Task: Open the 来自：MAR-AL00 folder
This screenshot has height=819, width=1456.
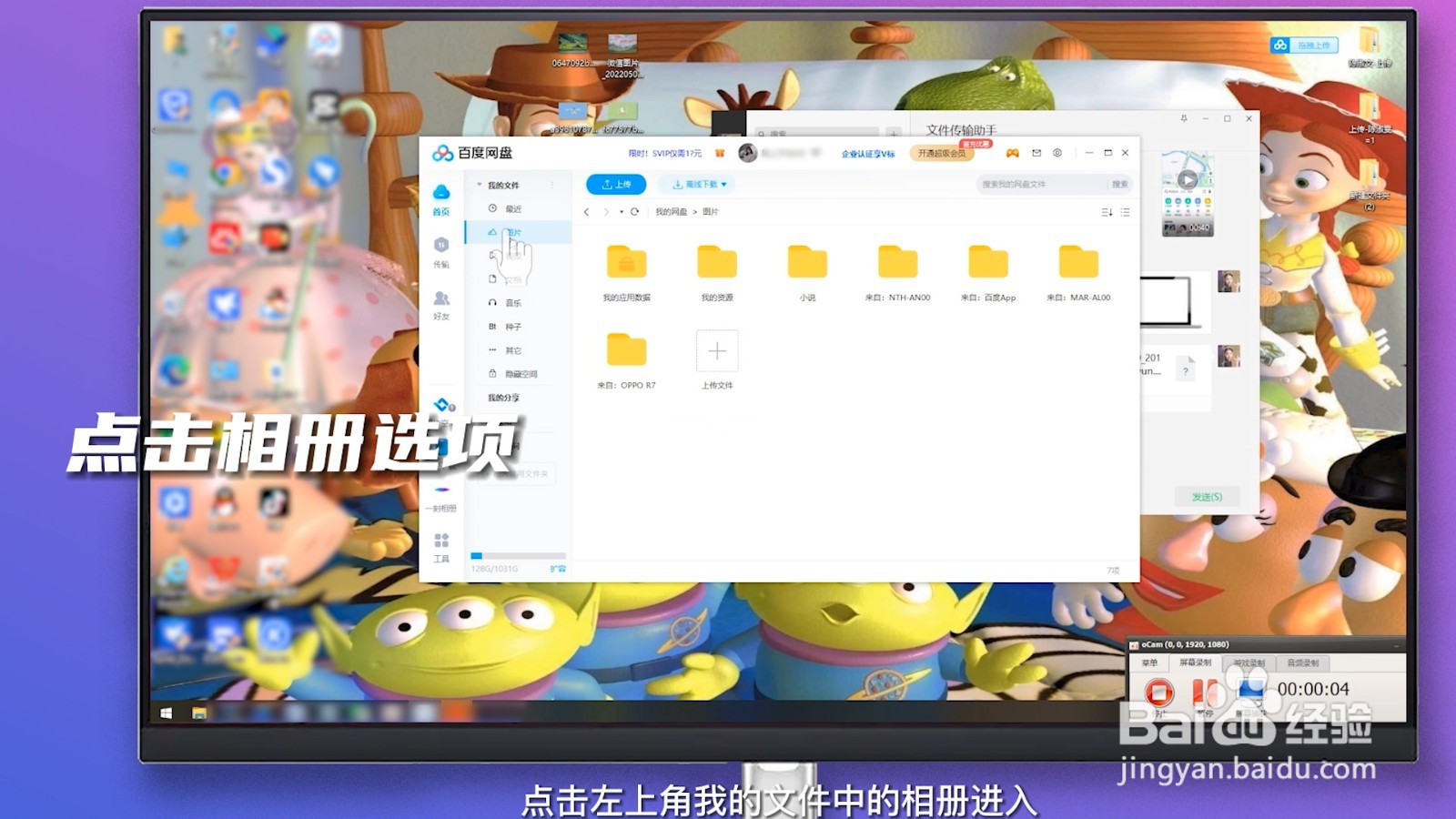Action: (1078, 272)
